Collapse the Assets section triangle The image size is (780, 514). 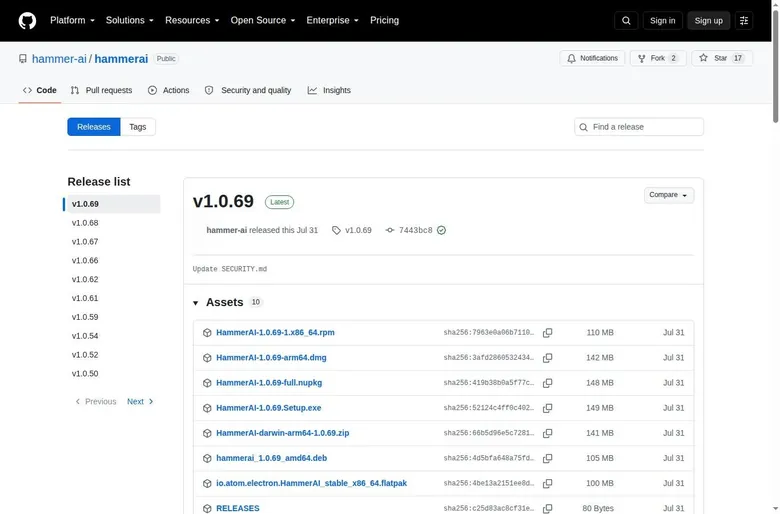(x=195, y=303)
